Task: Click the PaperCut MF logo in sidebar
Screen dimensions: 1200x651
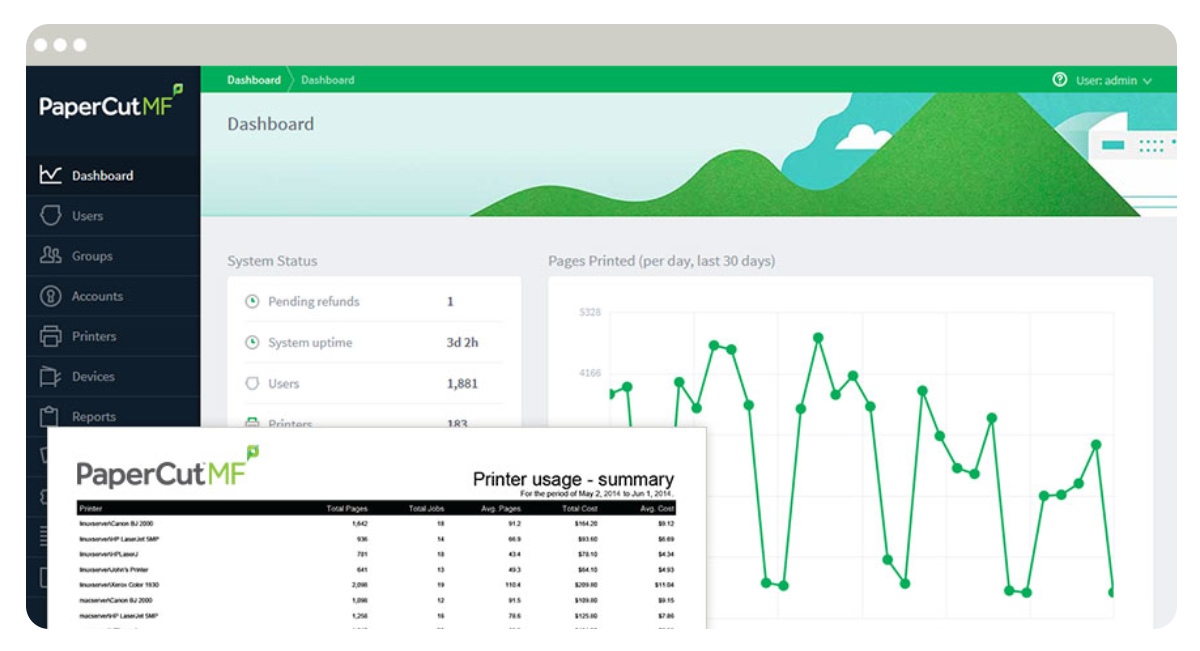Action: pyautogui.click(x=111, y=105)
